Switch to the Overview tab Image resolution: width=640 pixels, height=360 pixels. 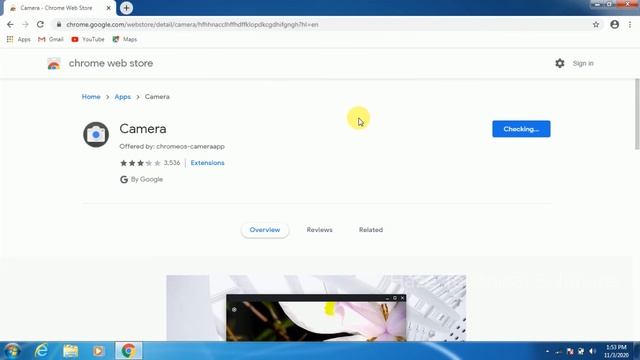[264, 230]
